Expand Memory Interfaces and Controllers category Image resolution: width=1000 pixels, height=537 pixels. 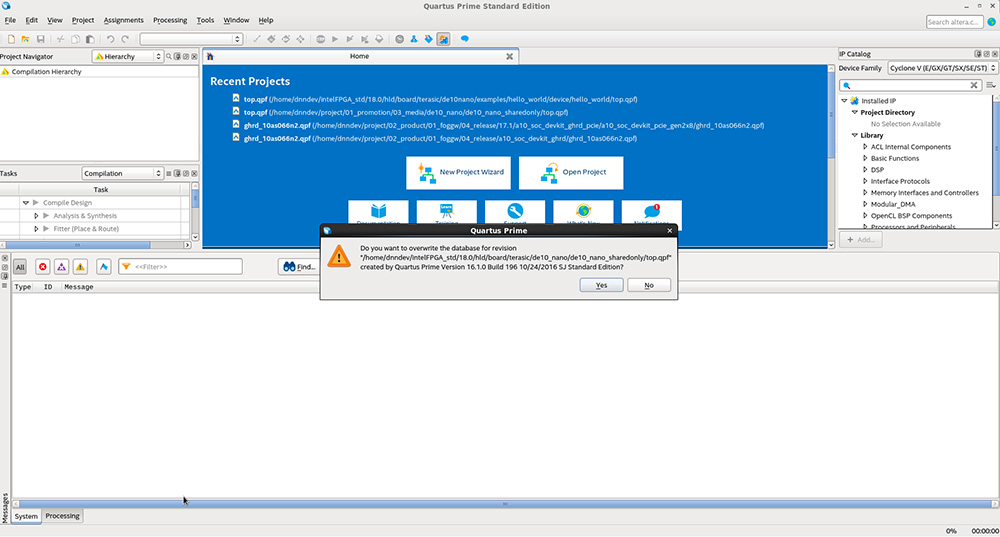click(865, 193)
